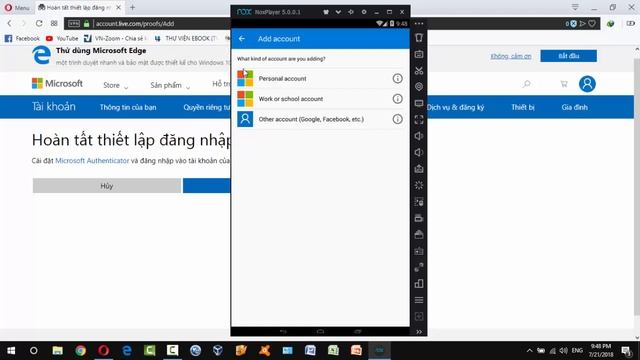Show hidden system tray icons

[529, 351]
